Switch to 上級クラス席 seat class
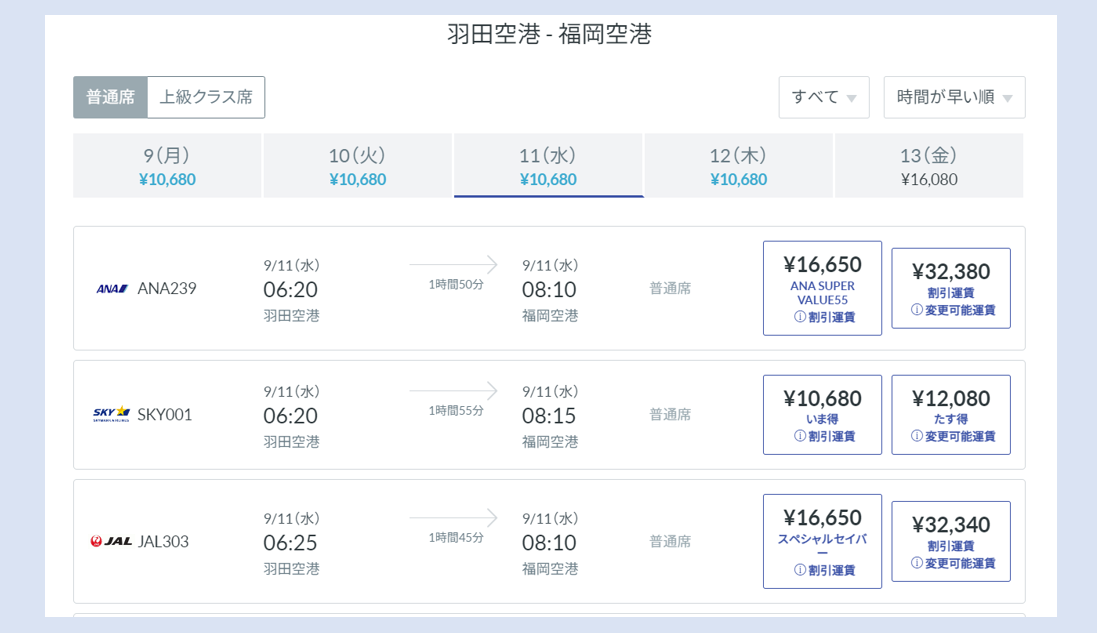This screenshot has height=633, width=1097. tap(206, 97)
